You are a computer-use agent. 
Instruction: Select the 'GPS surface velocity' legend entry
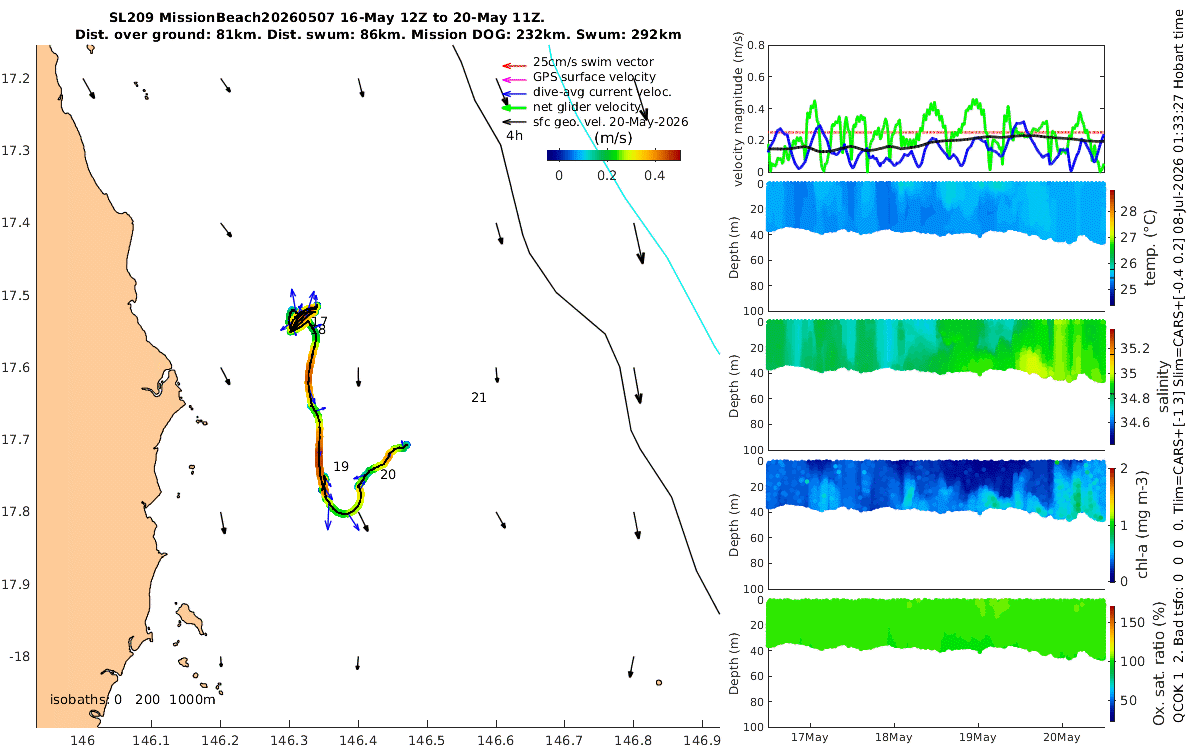tap(594, 77)
